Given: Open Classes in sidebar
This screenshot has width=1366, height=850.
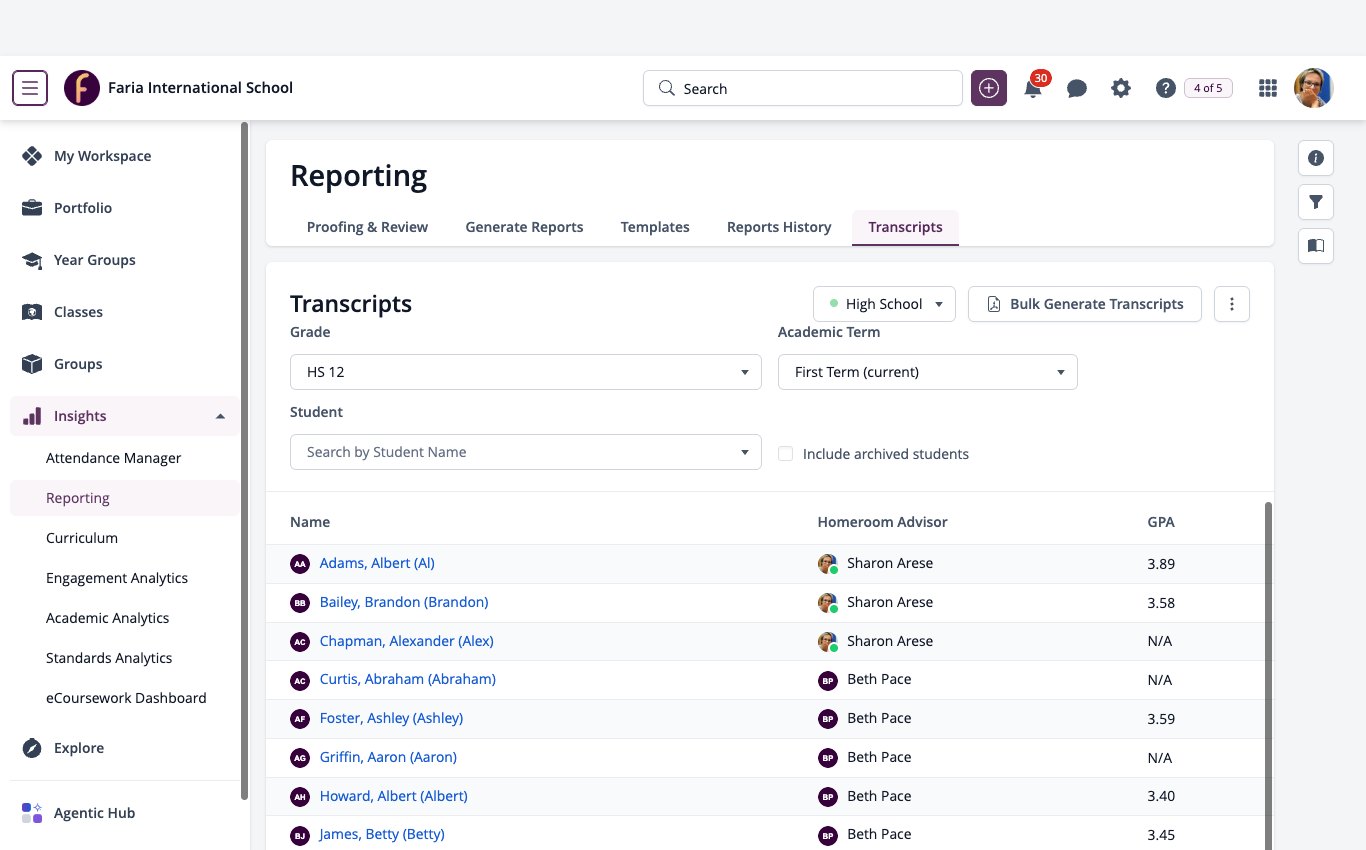Looking at the screenshot, I should pos(124,312).
